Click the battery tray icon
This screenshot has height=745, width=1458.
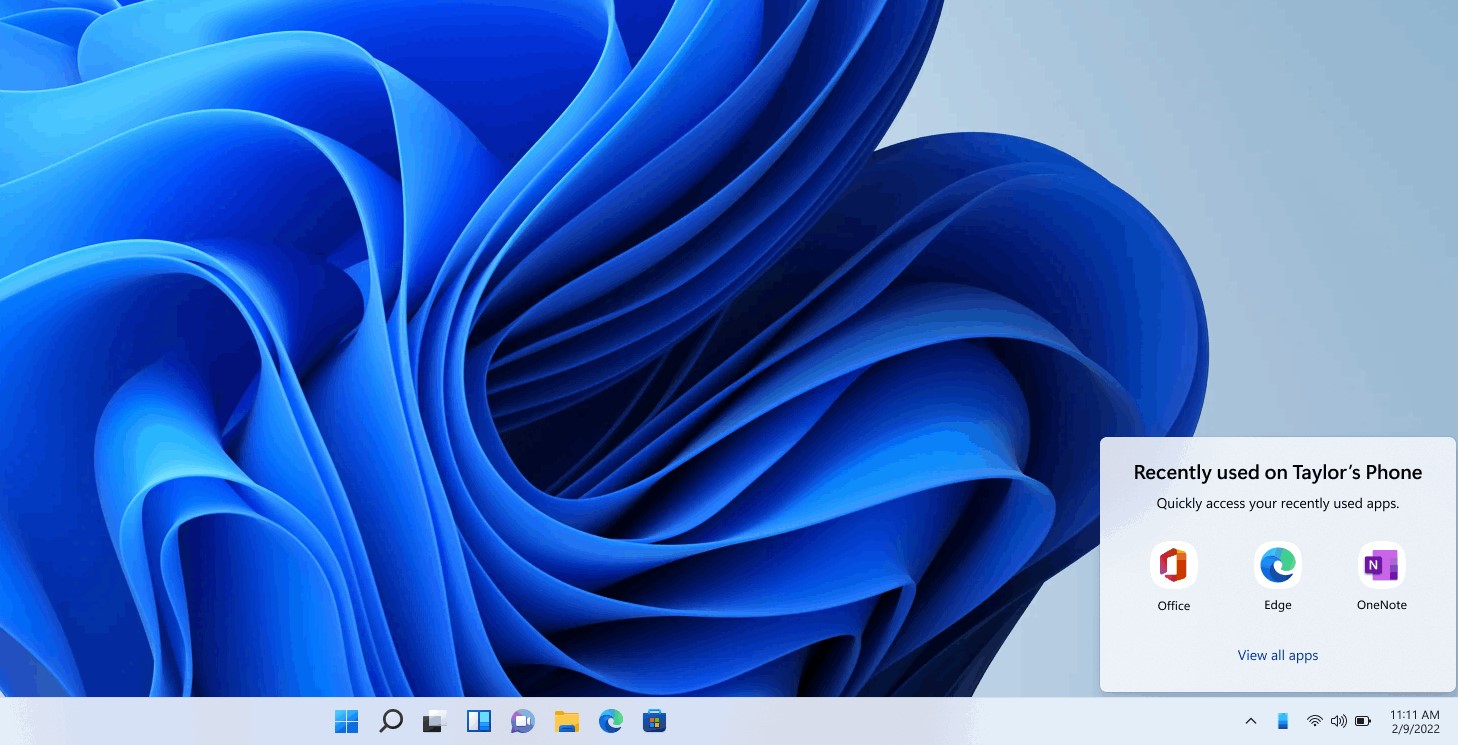[x=1363, y=721]
